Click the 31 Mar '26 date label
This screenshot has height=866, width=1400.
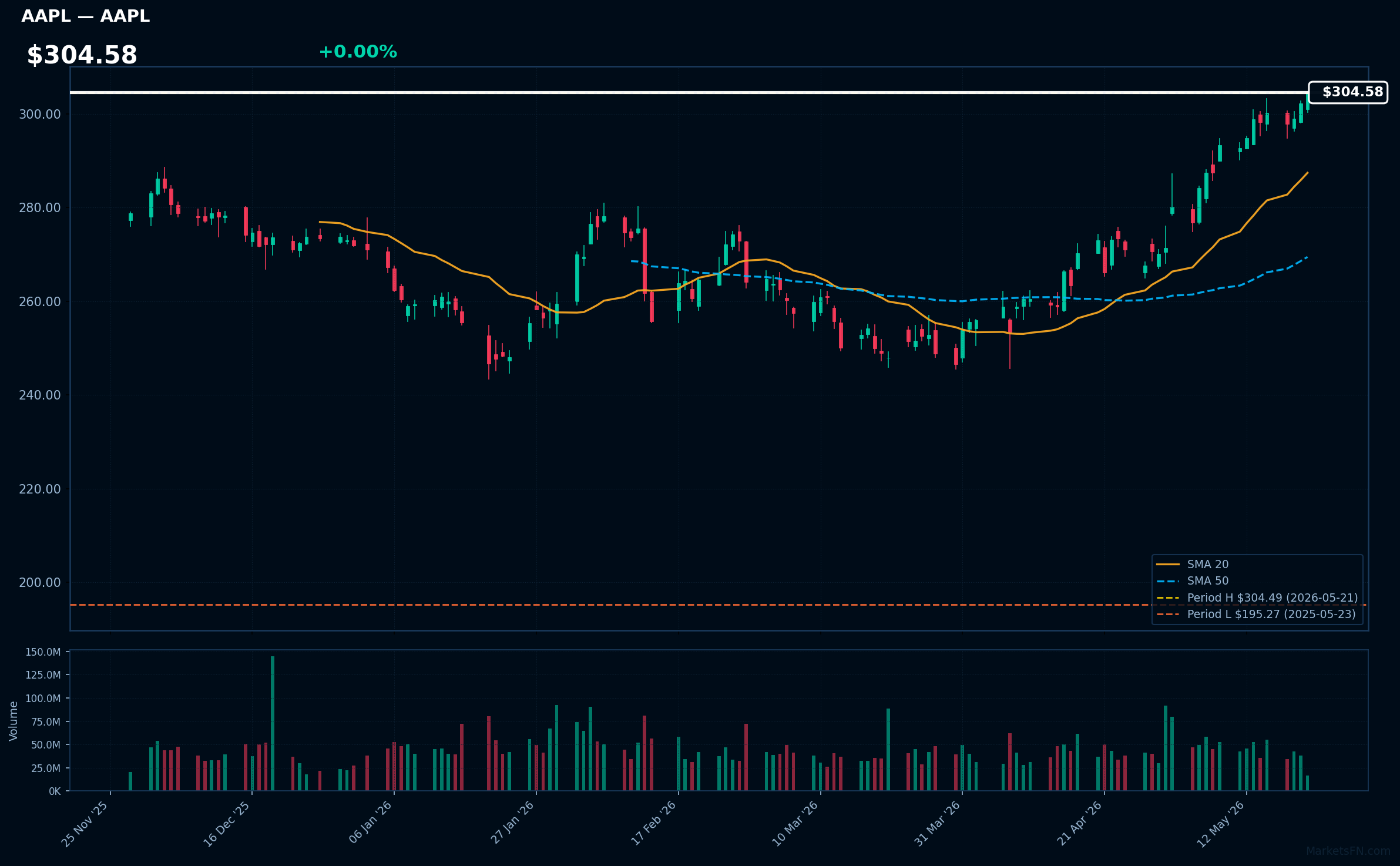click(x=937, y=824)
